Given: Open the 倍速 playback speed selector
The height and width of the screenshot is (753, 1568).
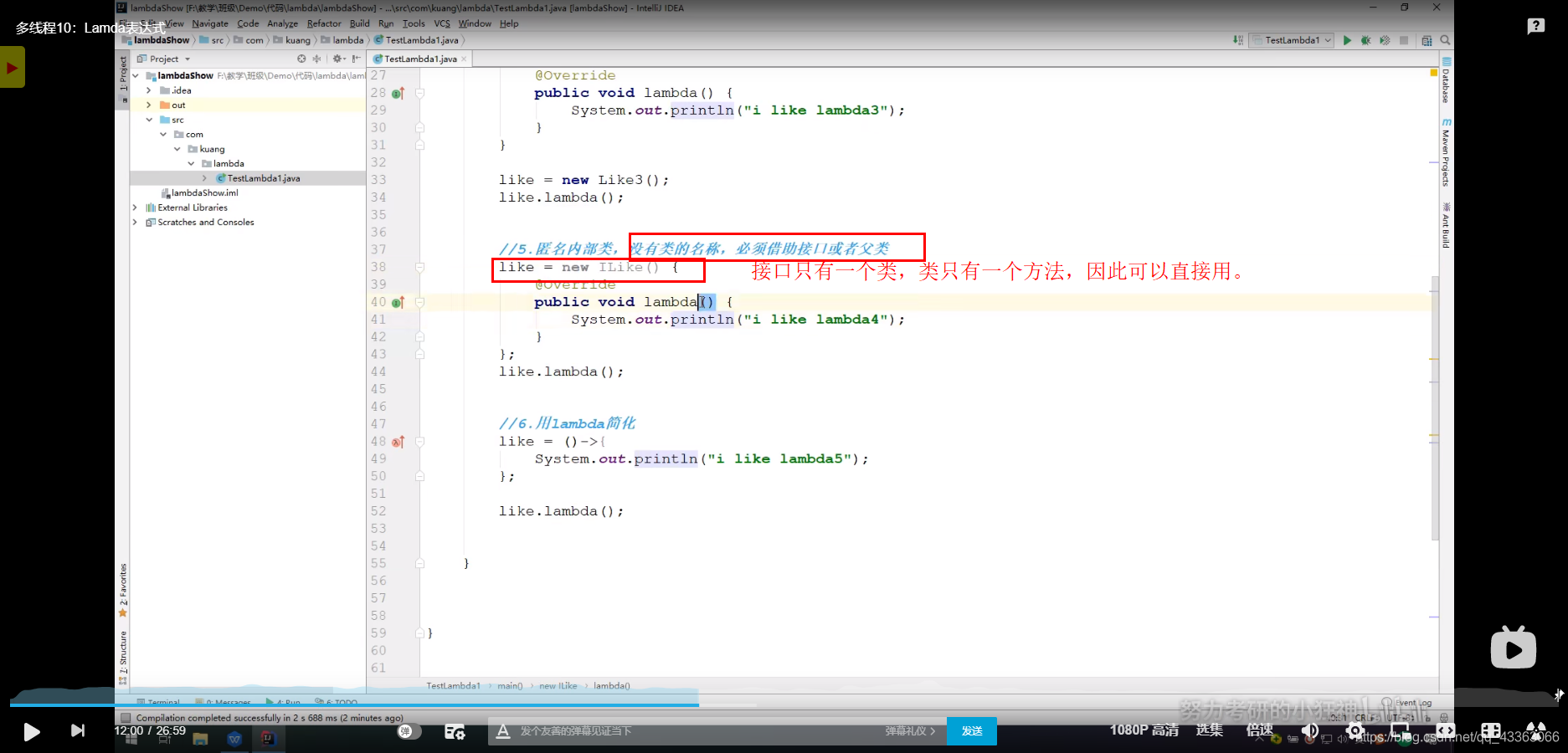Looking at the screenshot, I should point(1260,730).
